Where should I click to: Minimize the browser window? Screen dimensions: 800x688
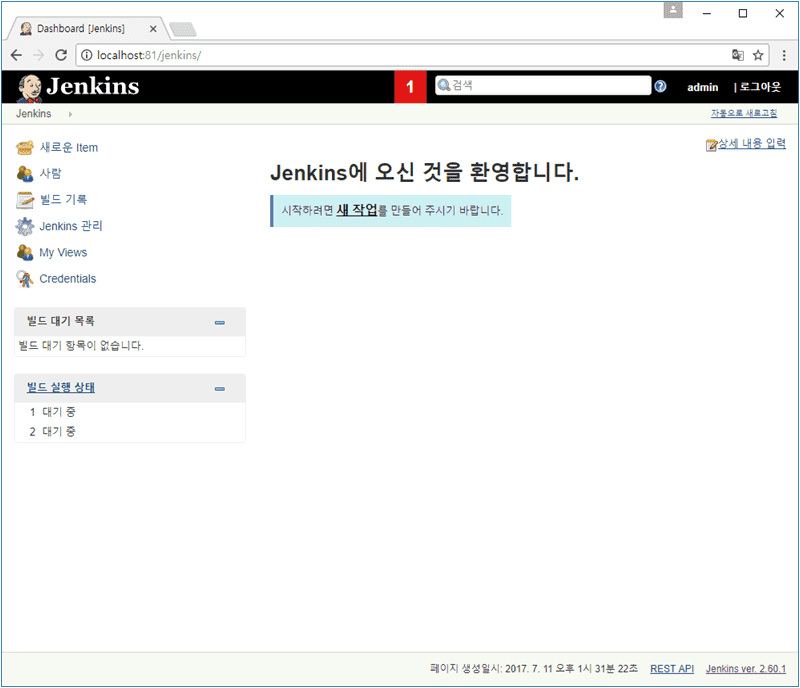pos(707,13)
